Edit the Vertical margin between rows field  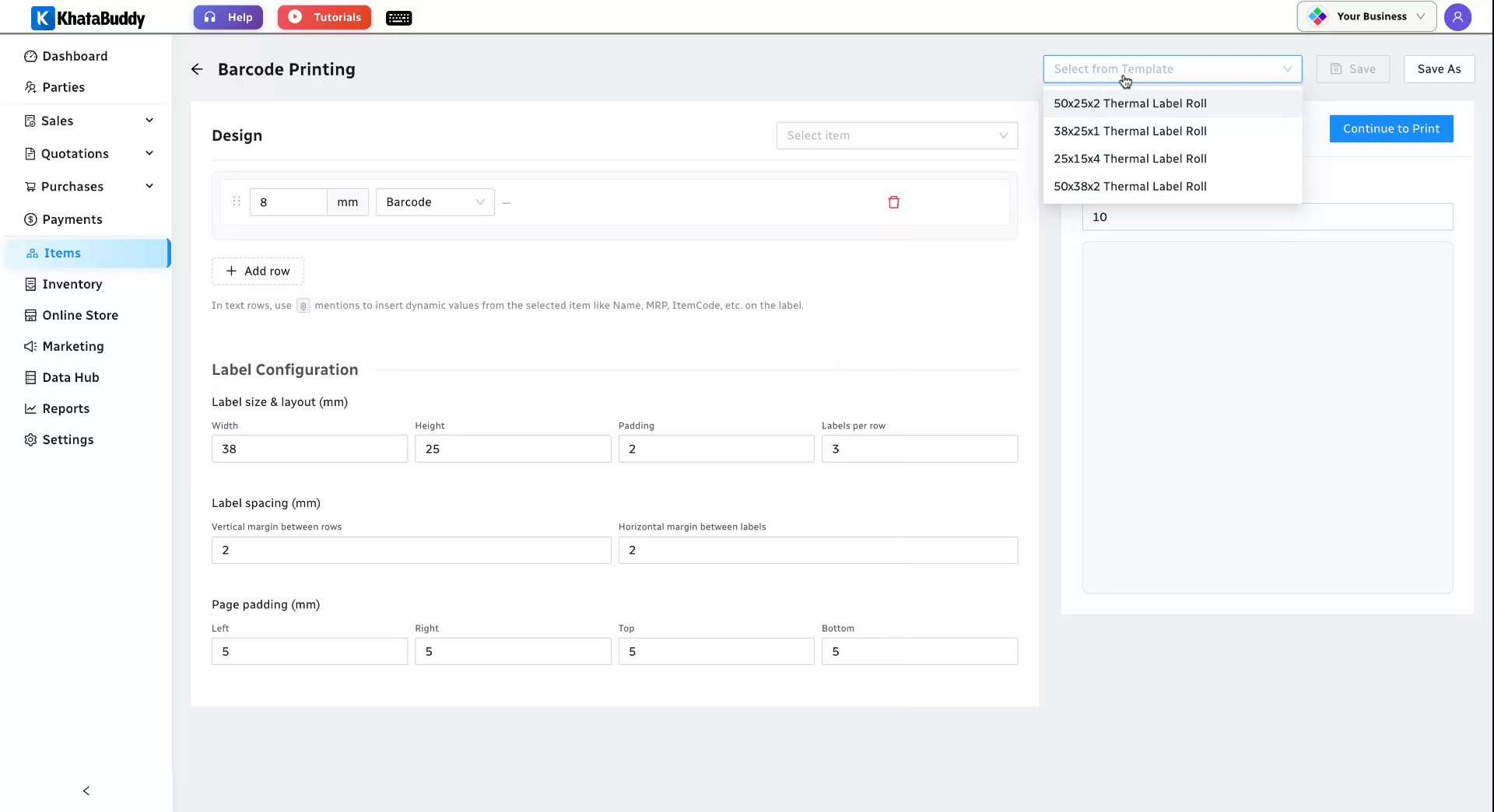(411, 551)
